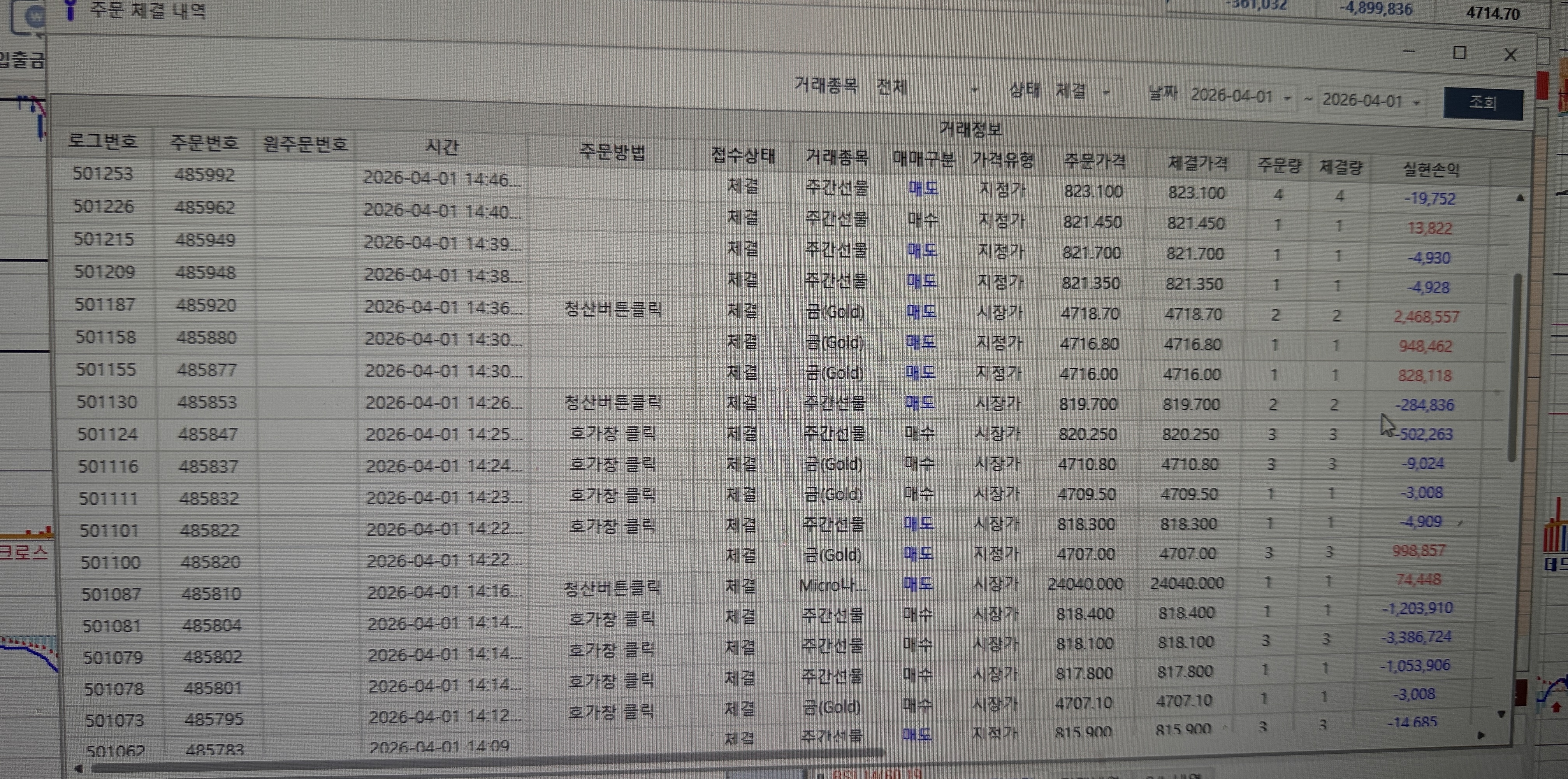Open the 상태 체결 dropdown
The width and height of the screenshot is (1568, 779).
point(1083,91)
